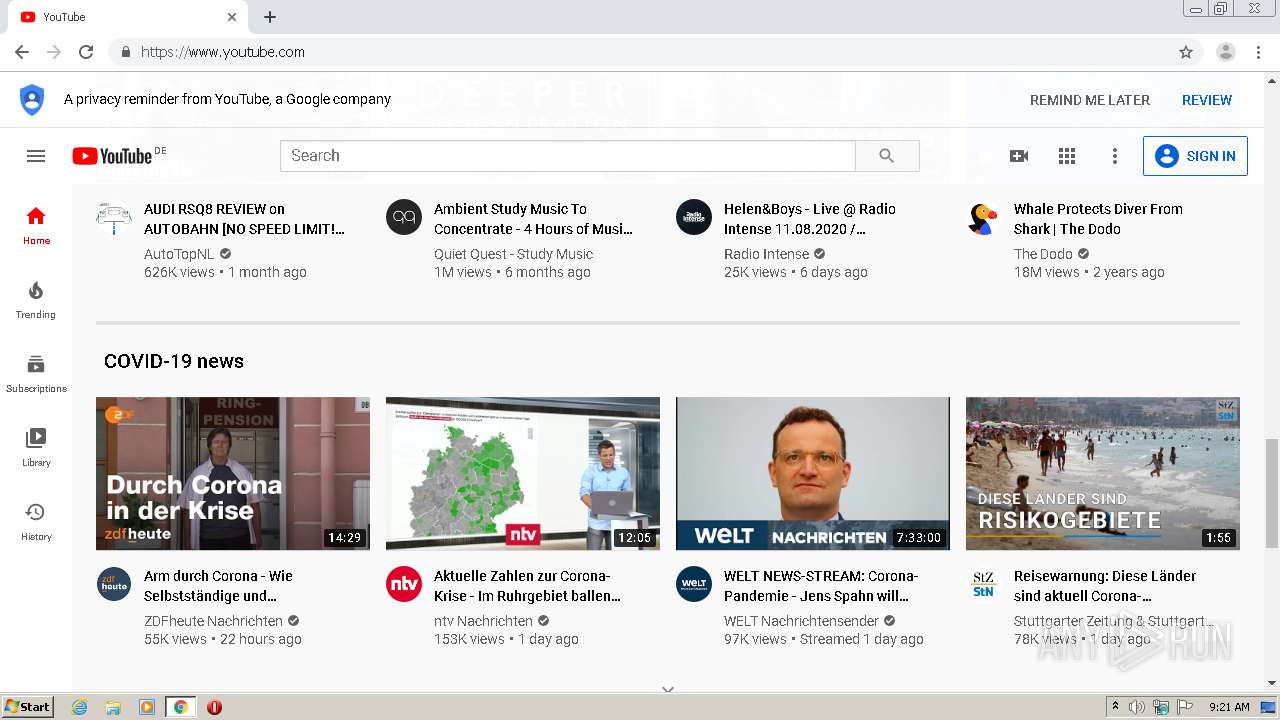Reload the page in Chrome

[x=86, y=52]
